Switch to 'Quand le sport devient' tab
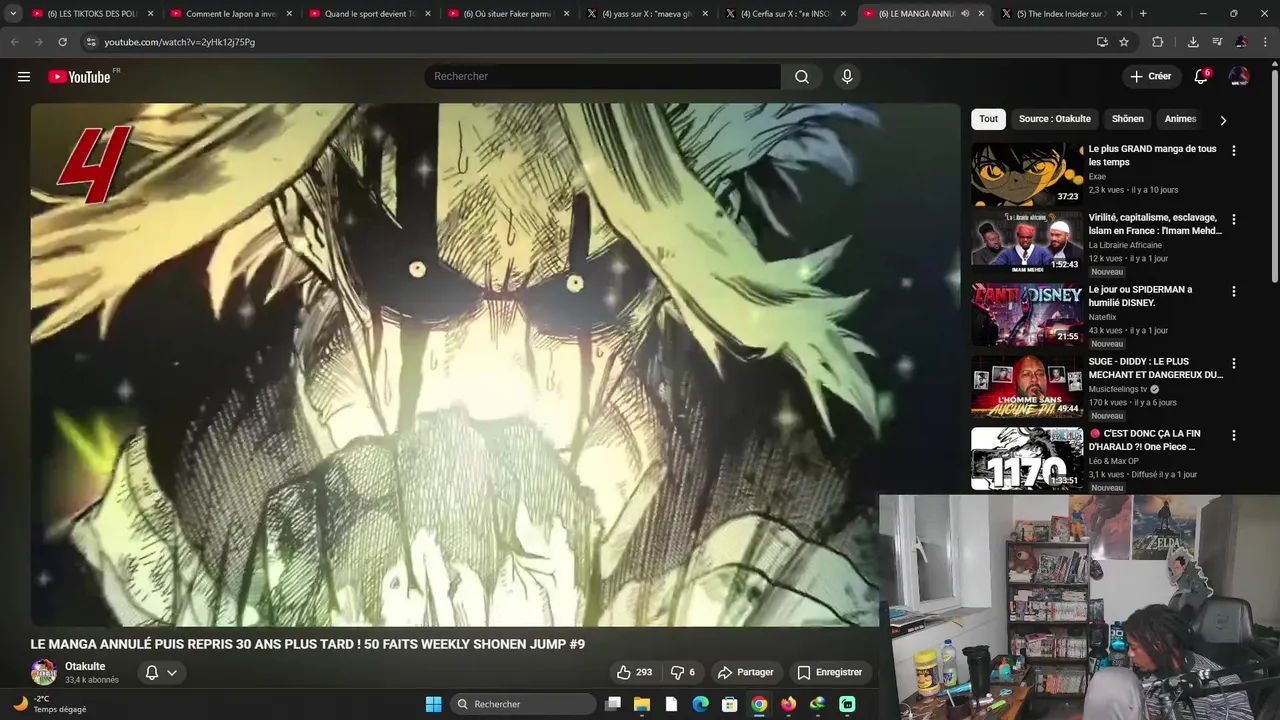Viewport: 1280px width, 720px height. click(371, 14)
